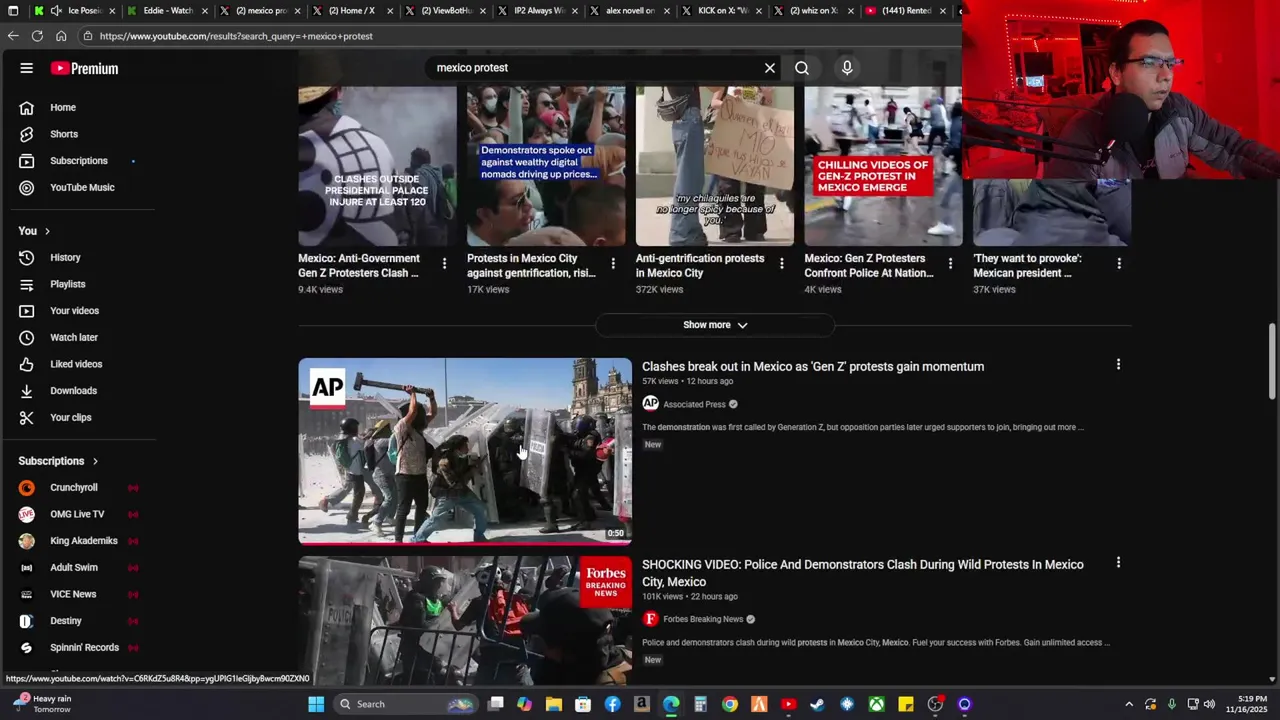Image resolution: width=1280 pixels, height=720 pixels.
Task: Click the YouTube Premium logo
Action: 85,68
